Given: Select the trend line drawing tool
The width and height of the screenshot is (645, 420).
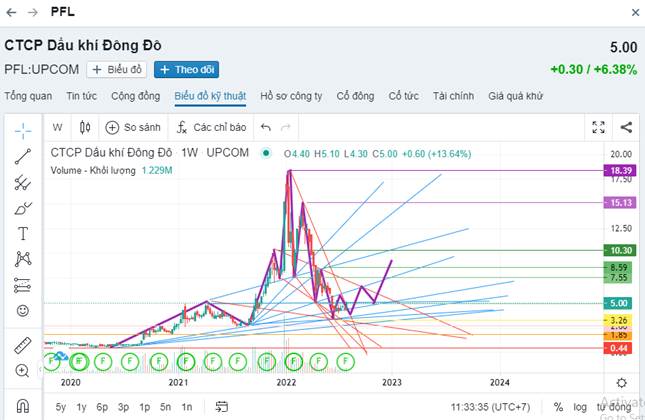Looking at the screenshot, I should pos(22,157).
